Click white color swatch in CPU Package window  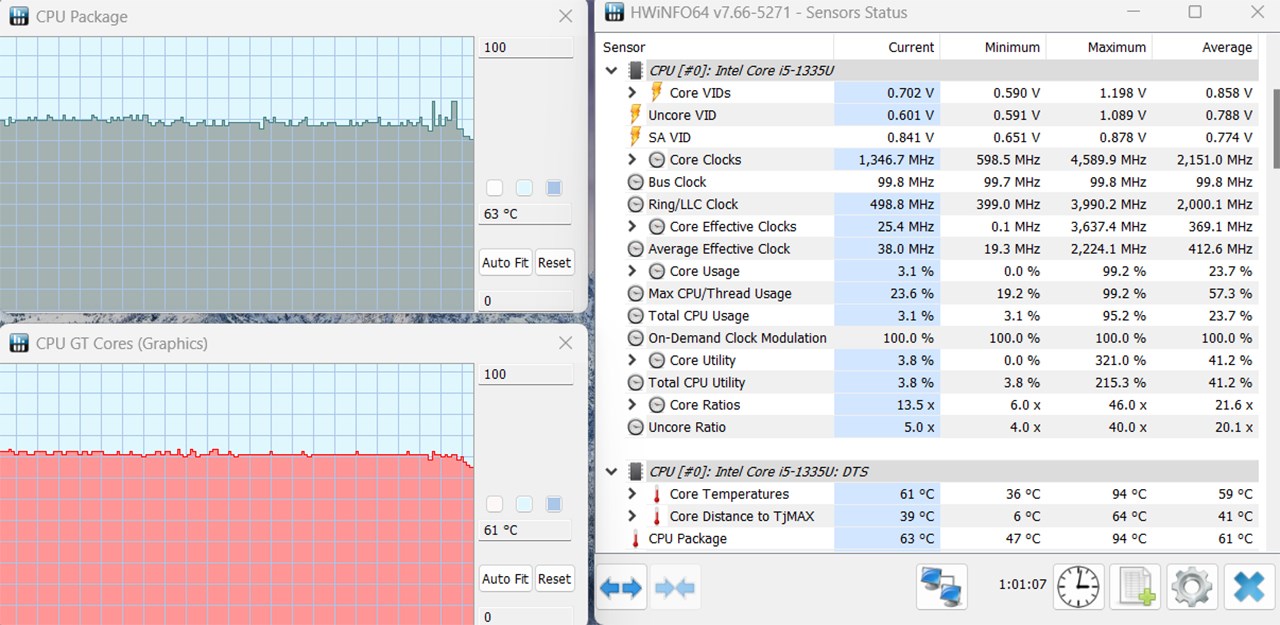pyautogui.click(x=494, y=188)
